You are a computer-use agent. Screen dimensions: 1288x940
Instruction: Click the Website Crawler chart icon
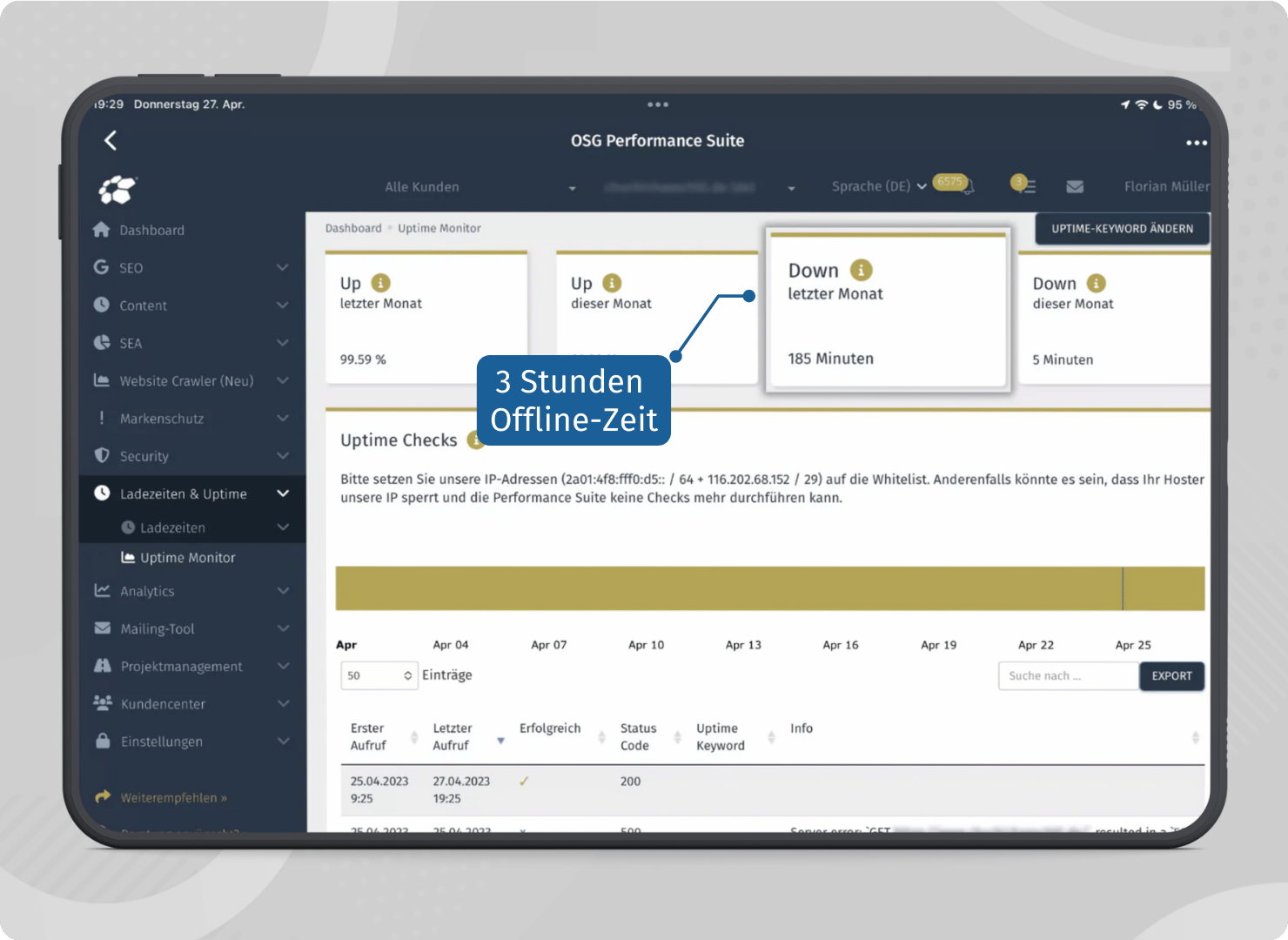pyautogui.click(x=102, y=380)
